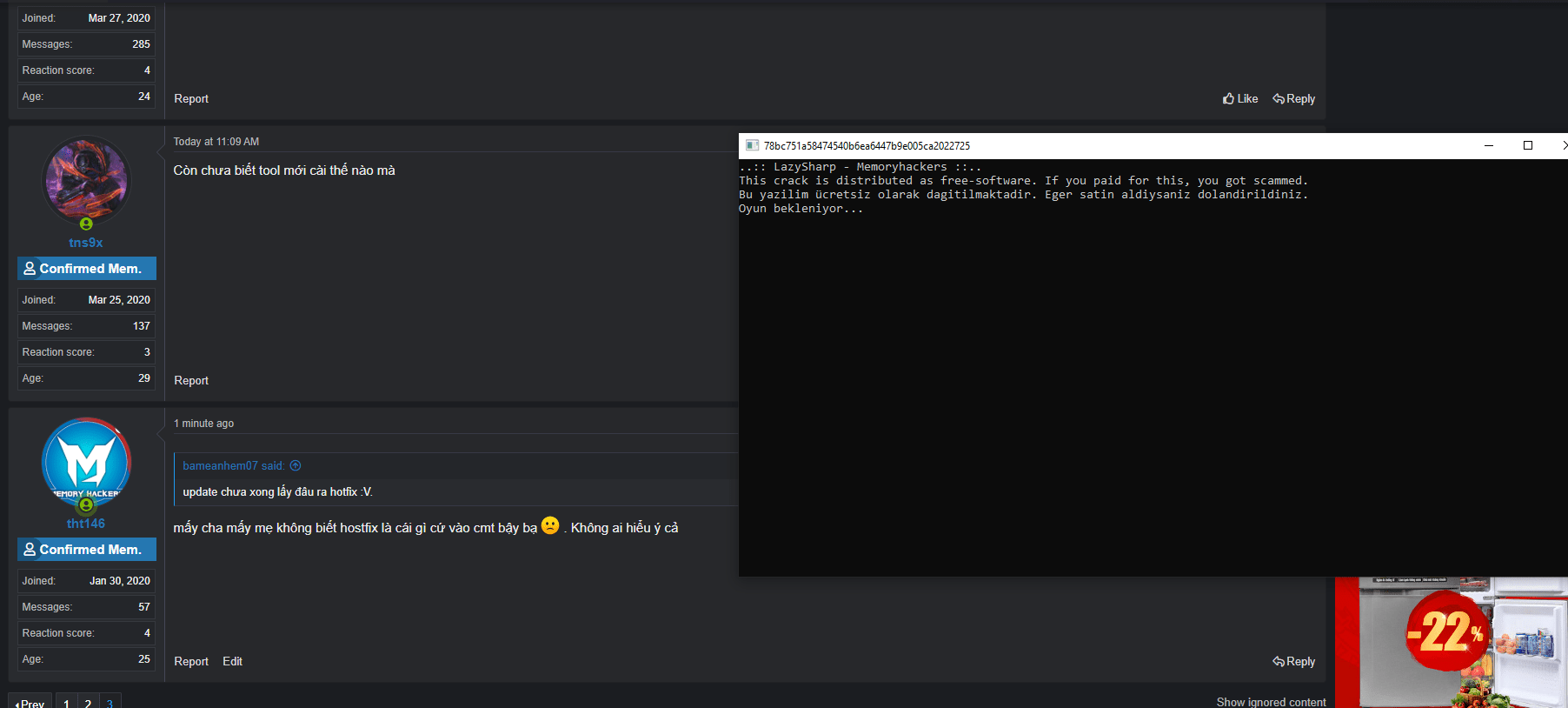Click Show ignored content link
1568x708 pixels.
[x=1271, y=702]
